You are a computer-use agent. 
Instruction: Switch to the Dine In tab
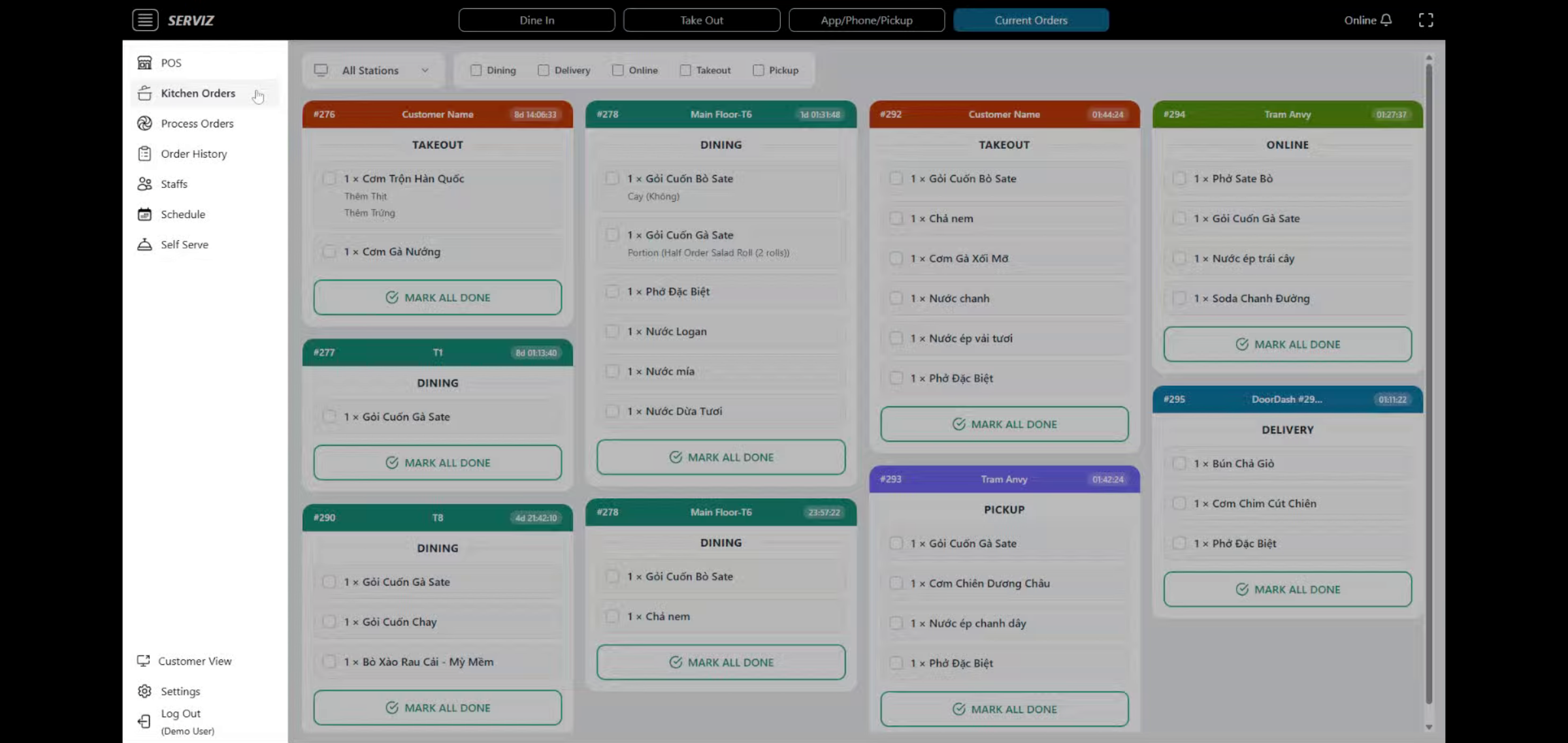(536, 20)
